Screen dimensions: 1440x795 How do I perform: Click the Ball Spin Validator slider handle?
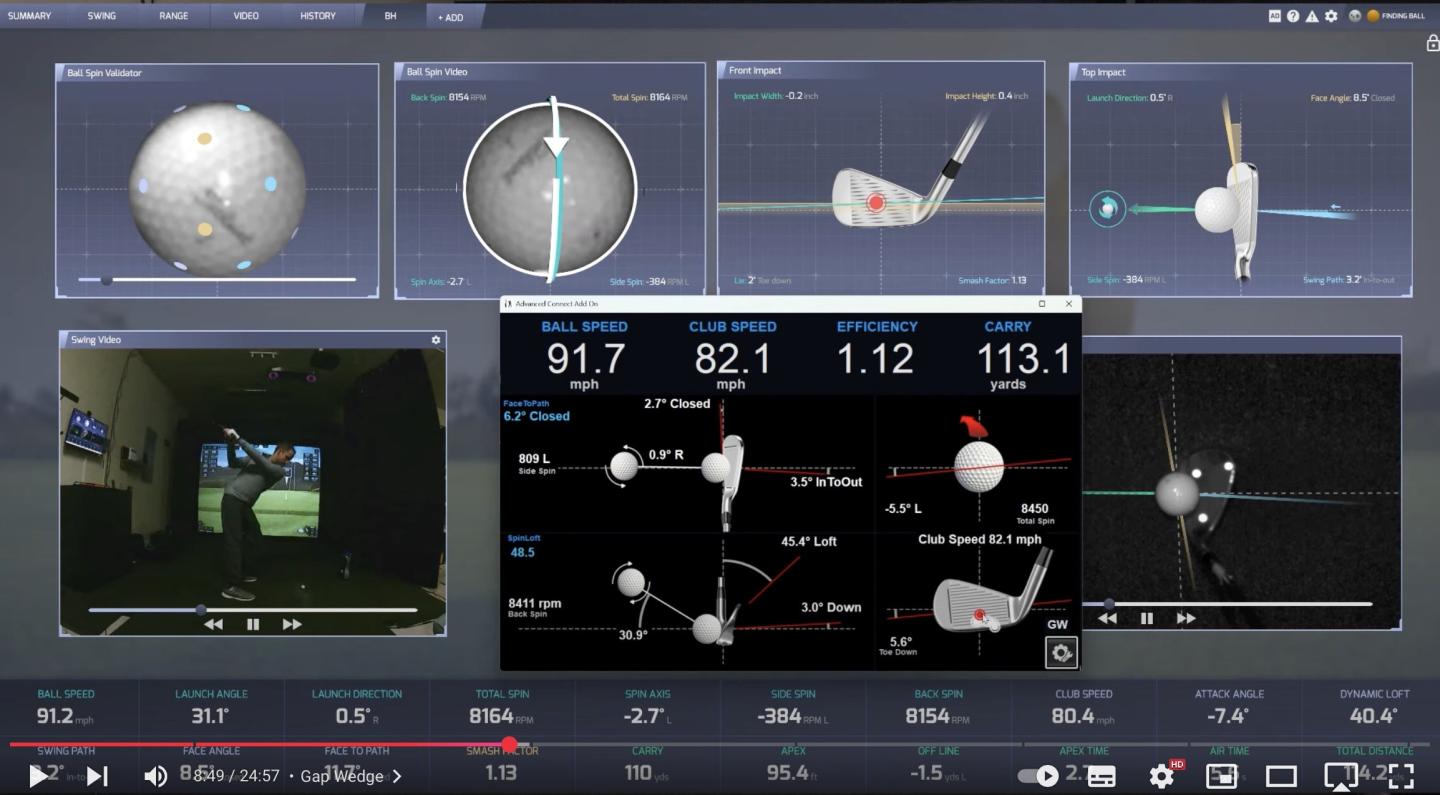coord(107,280)
